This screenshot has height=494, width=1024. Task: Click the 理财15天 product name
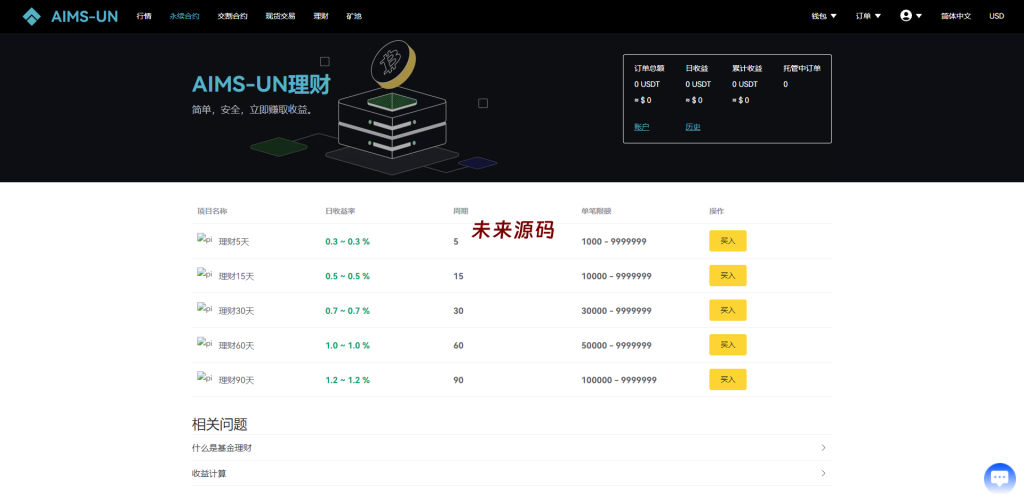(x=236, y=276)
